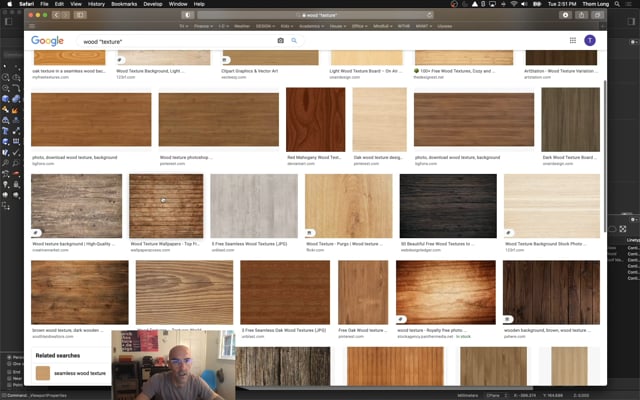The image size is (640, 400).
Task: Click the Safari share icon
Action: (x=582, y=16)
